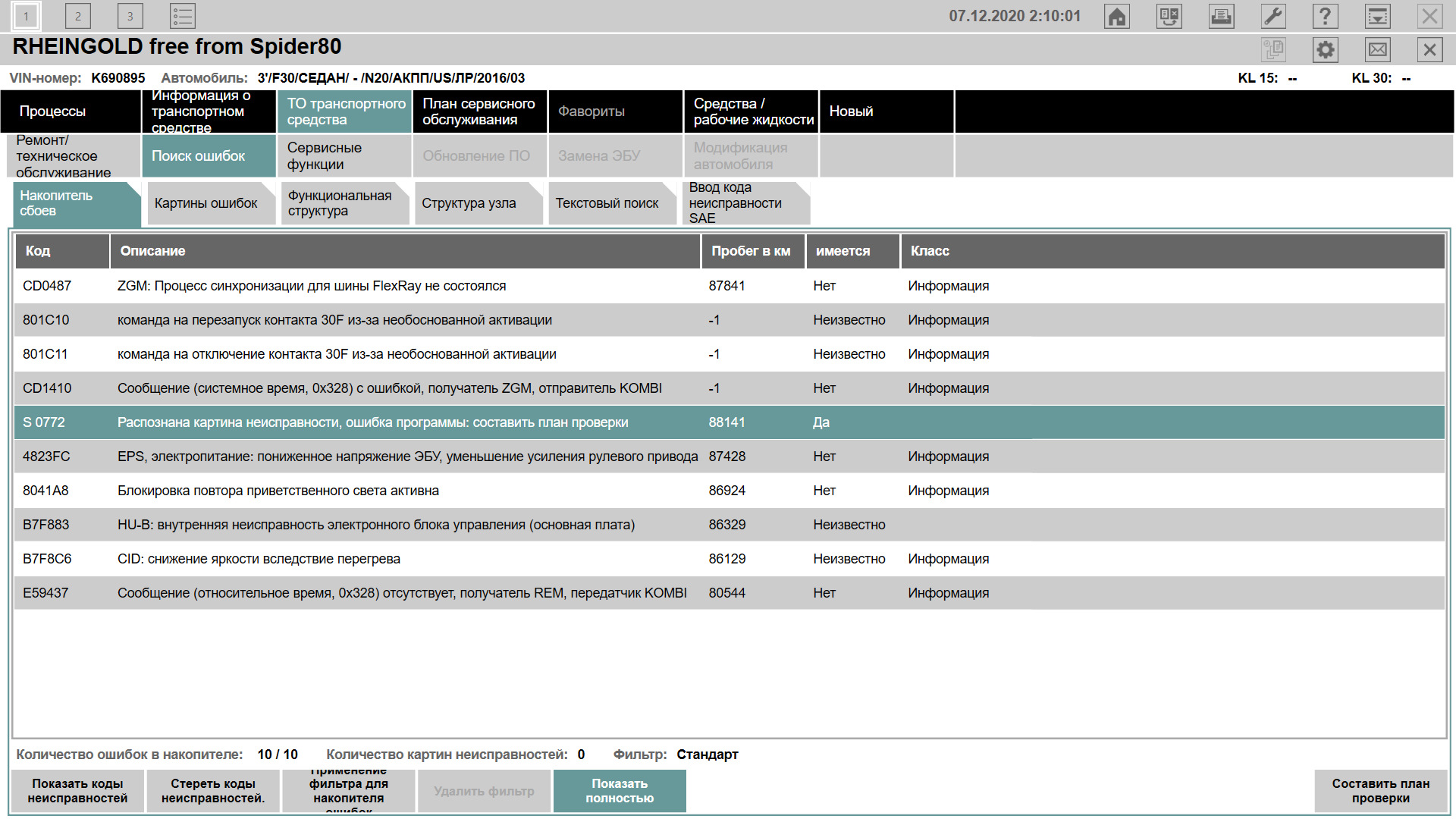Click the printer icon in top toolbar
The image size is (1456, 819).
pyautogui.click(x=1221, y=16)
